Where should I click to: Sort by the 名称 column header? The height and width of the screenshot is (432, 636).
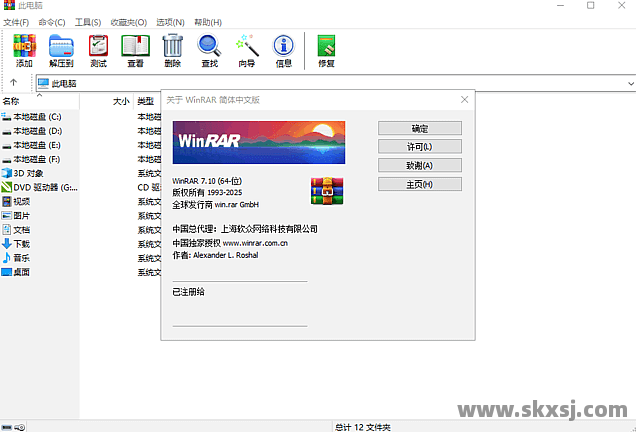[12, 101]
